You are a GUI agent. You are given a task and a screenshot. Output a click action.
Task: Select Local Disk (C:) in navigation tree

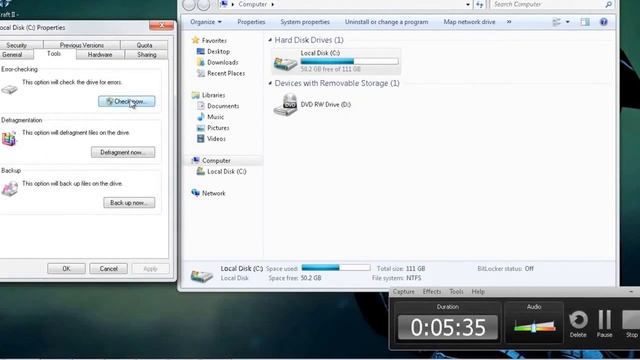227,172
